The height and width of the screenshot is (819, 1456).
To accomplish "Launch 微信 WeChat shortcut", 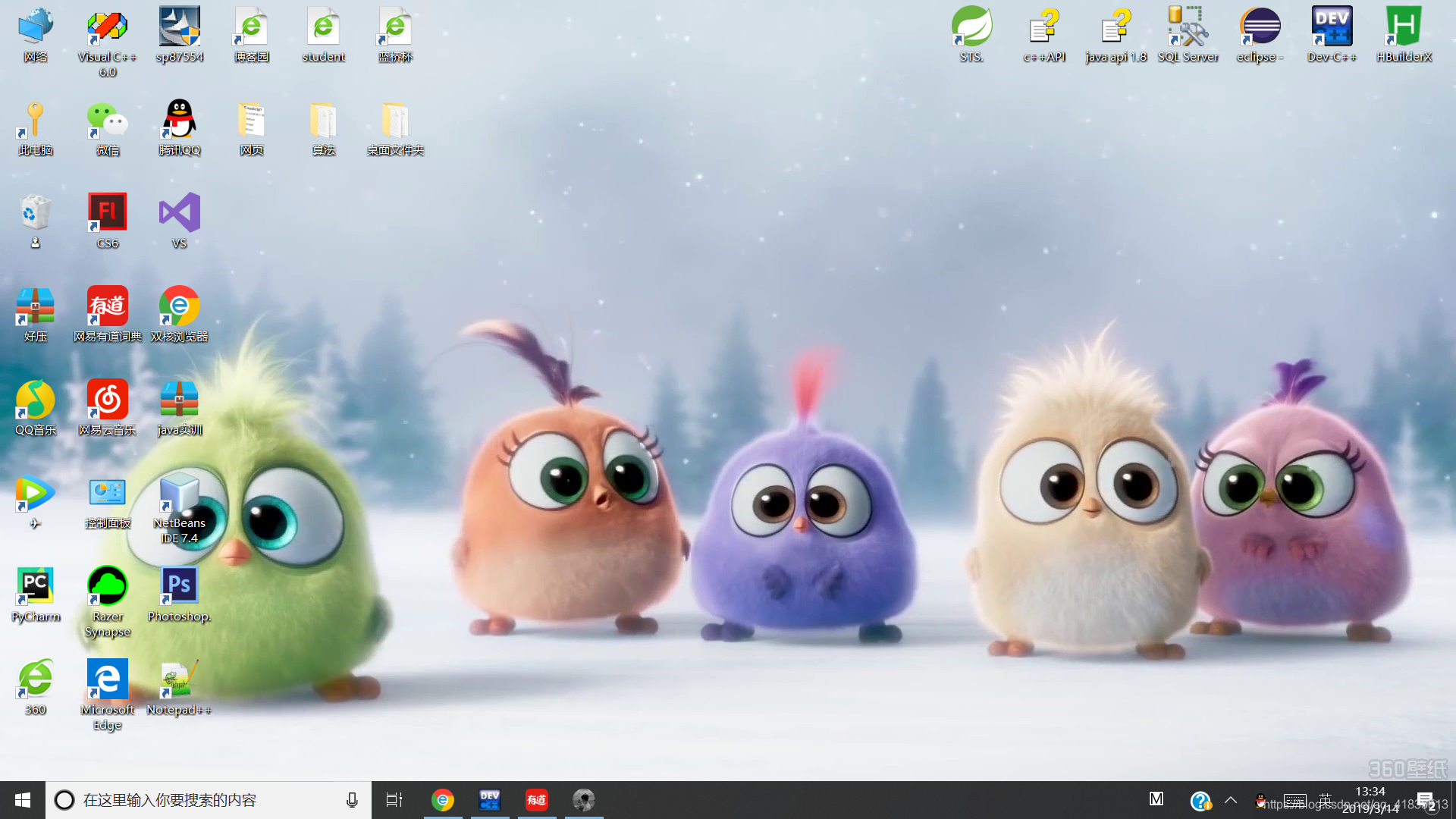I will tap(108, 129).
